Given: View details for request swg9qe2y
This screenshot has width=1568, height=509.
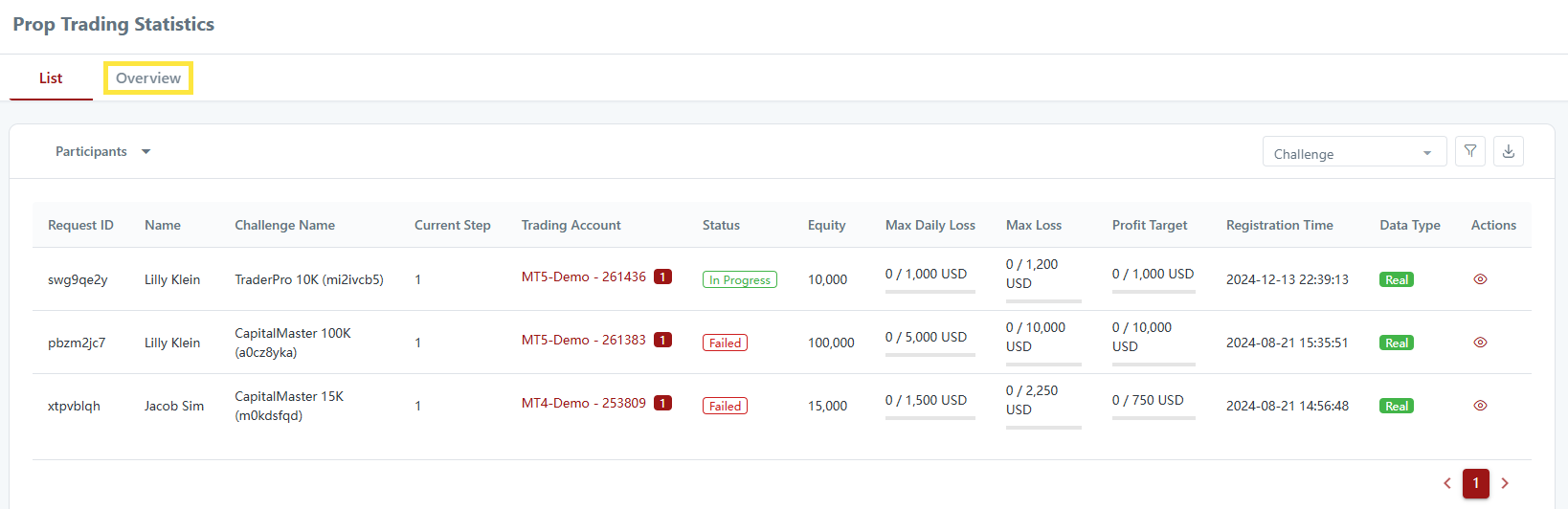Looking at the screenshot, I should tap(1480, 279).
